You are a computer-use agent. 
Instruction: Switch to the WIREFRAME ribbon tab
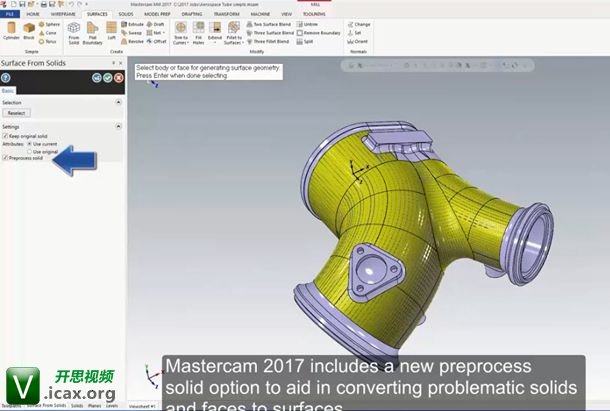point(63,14)
